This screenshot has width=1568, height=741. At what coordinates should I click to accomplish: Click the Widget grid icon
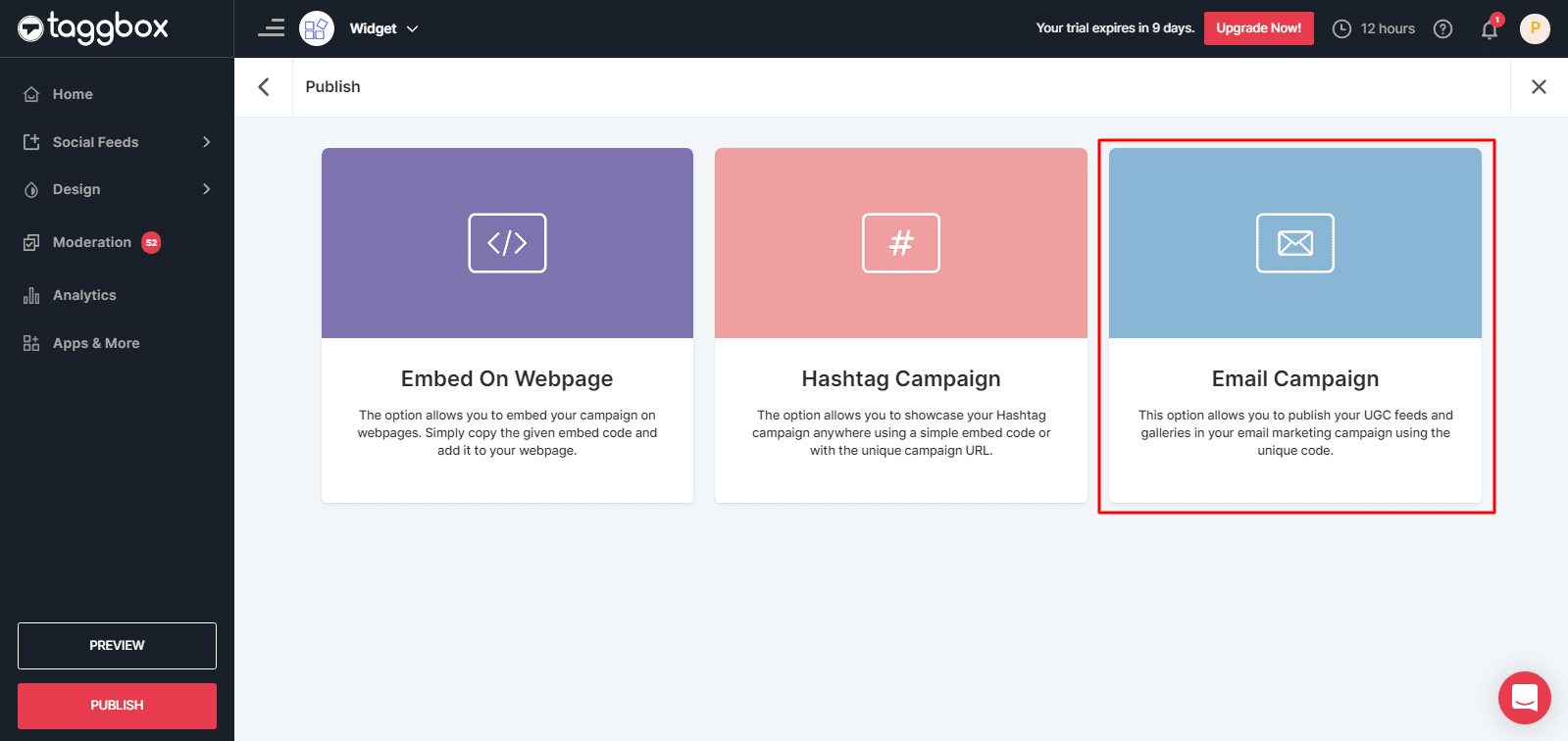(x=316, y=28)
